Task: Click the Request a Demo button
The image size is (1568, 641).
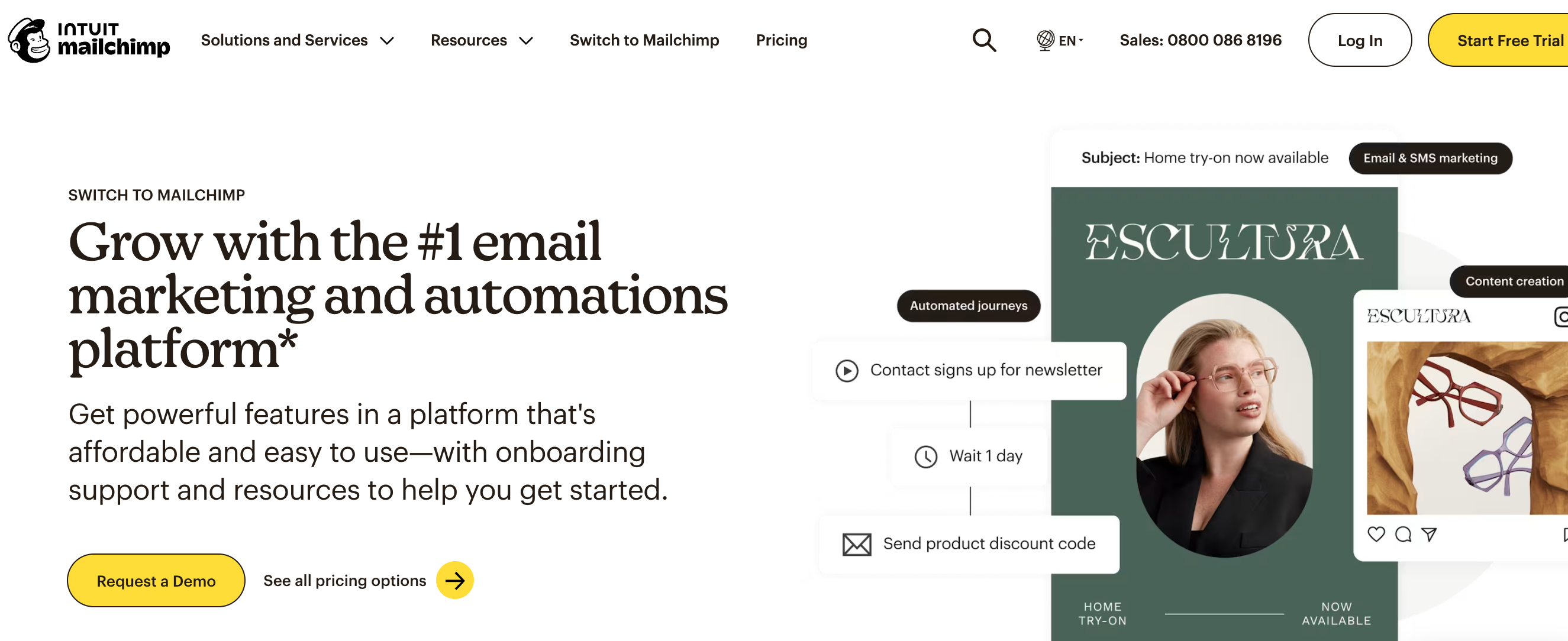Action: tap(155, 580)
